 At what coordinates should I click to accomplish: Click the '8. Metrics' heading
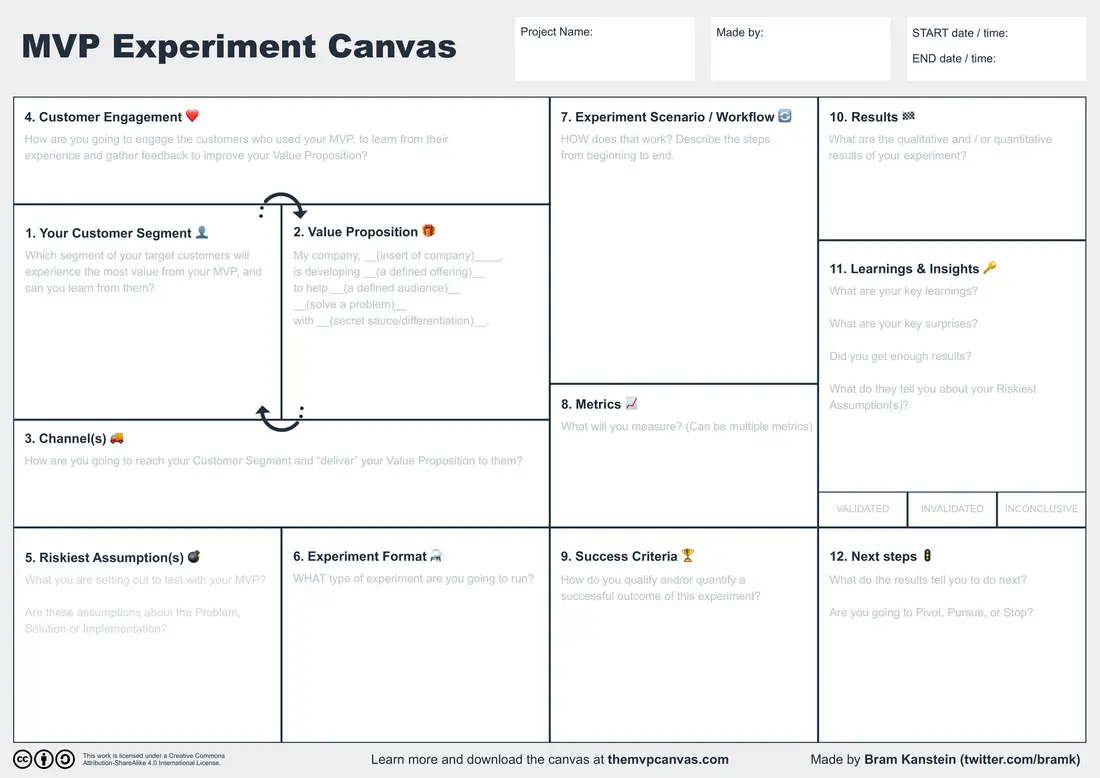(x=591, y=404)
